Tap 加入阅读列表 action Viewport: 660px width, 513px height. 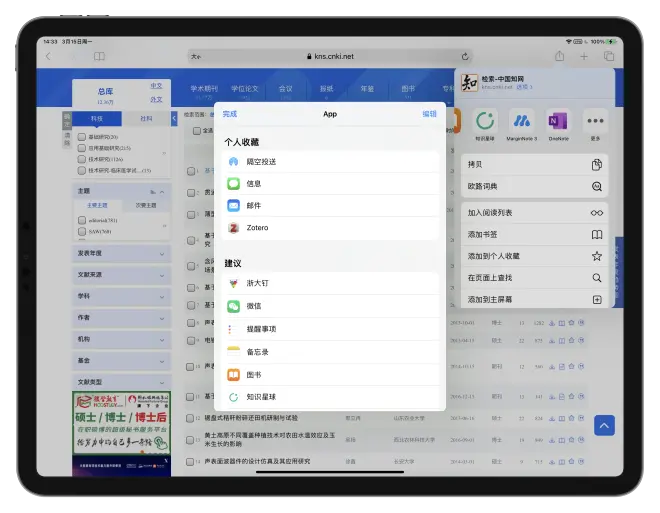tap(534, 213)
